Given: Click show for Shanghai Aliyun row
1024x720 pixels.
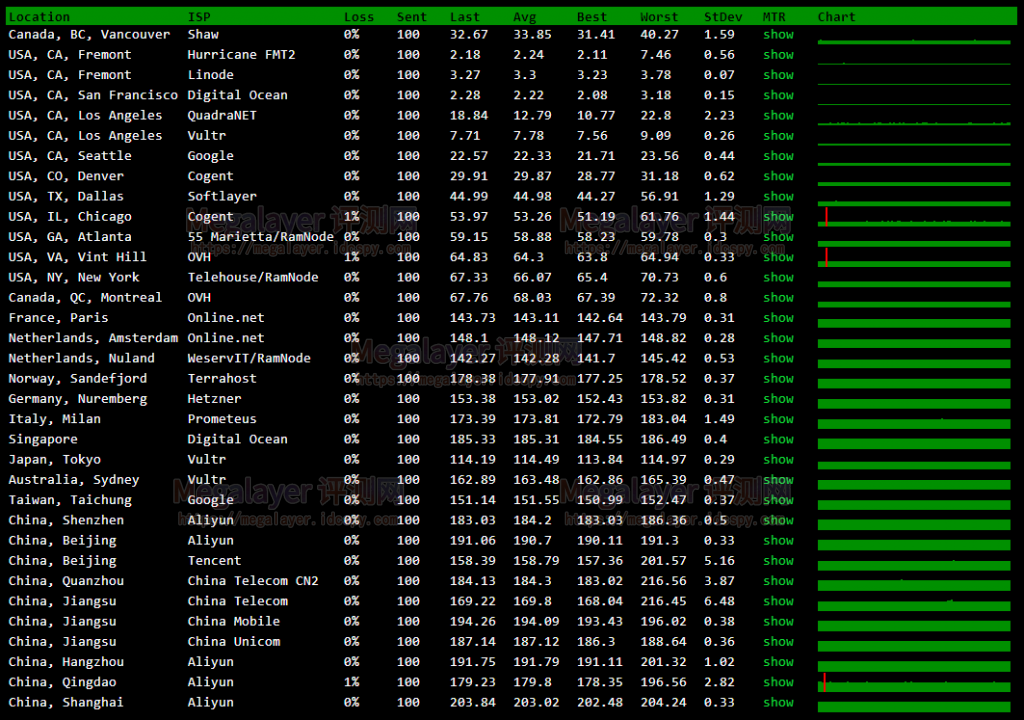Looking at the screenshot, I should (x=778, y=703).
